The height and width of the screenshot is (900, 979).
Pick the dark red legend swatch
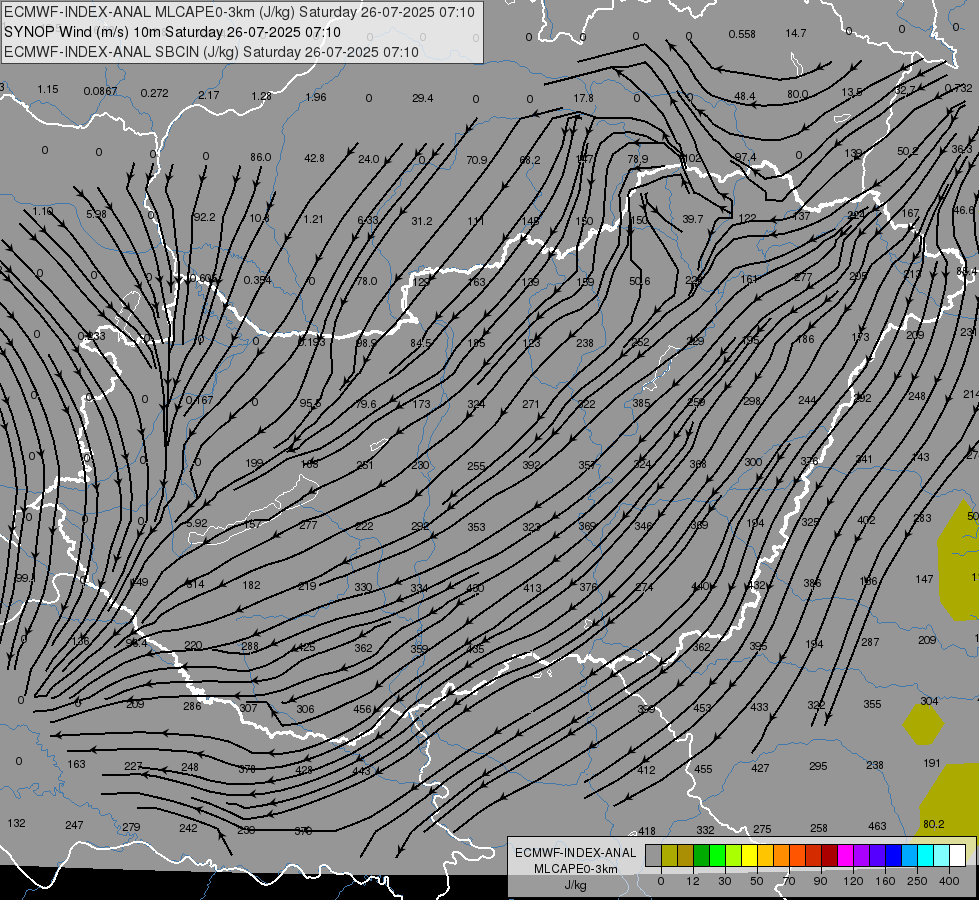point(829,855)
